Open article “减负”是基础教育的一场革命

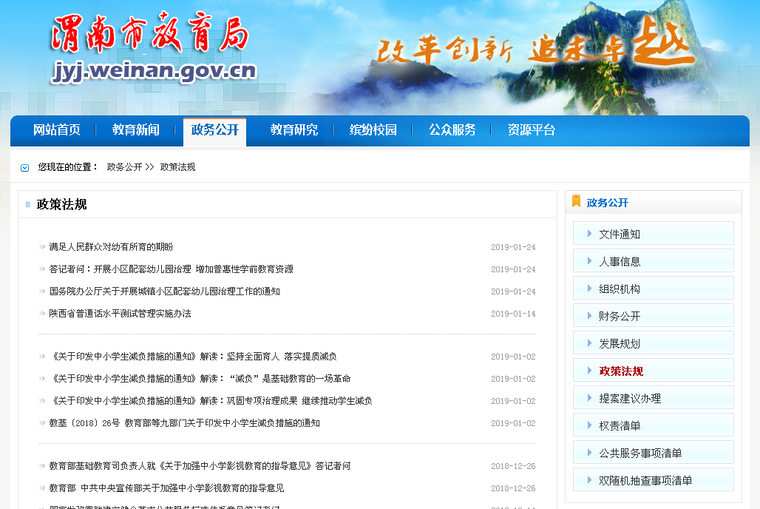pyautogui.click(x=200, y=379)
